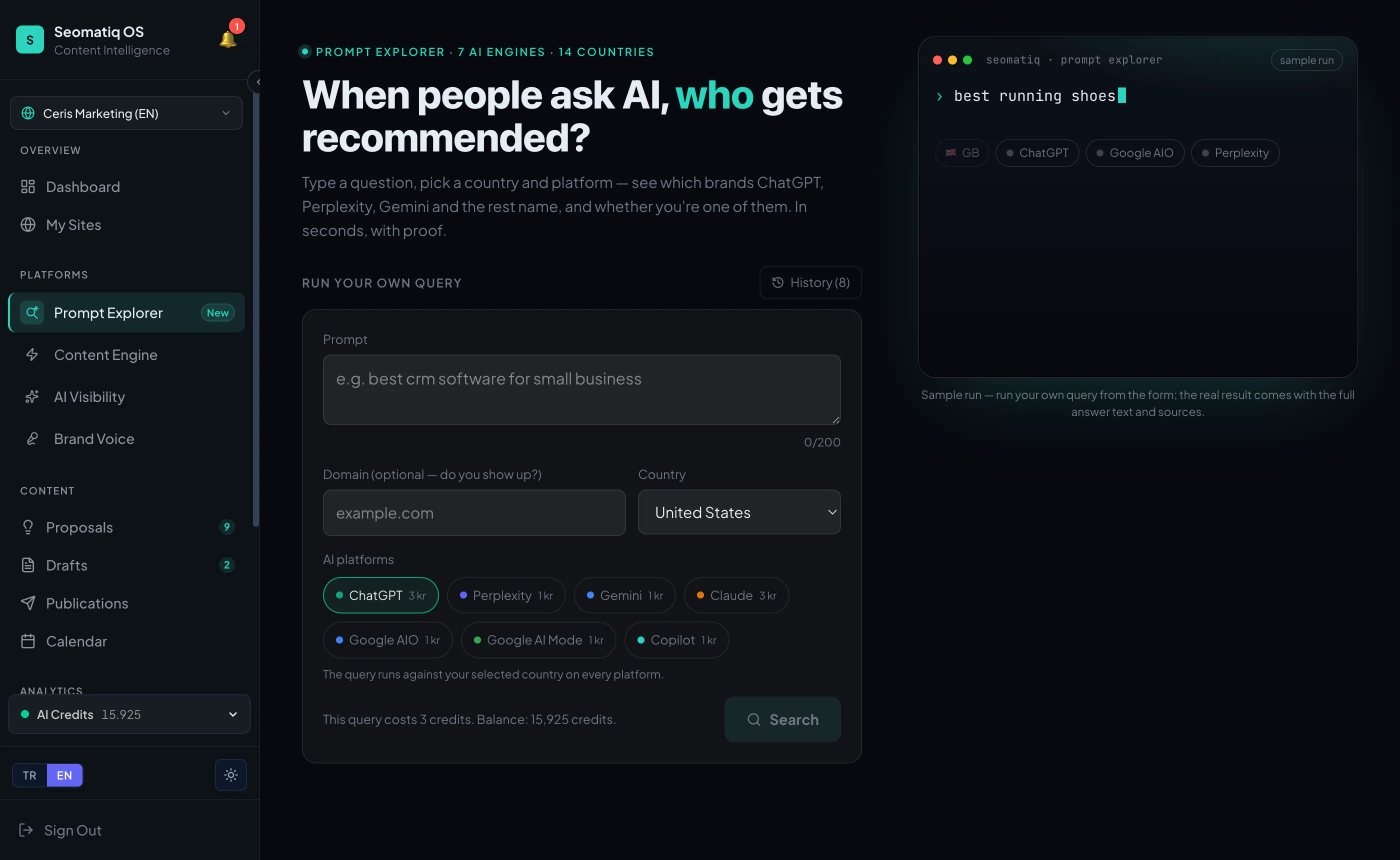The image size is (1400, 860).
Task: Enable the Perplexity platform chip
Action: tap(506, 595)
